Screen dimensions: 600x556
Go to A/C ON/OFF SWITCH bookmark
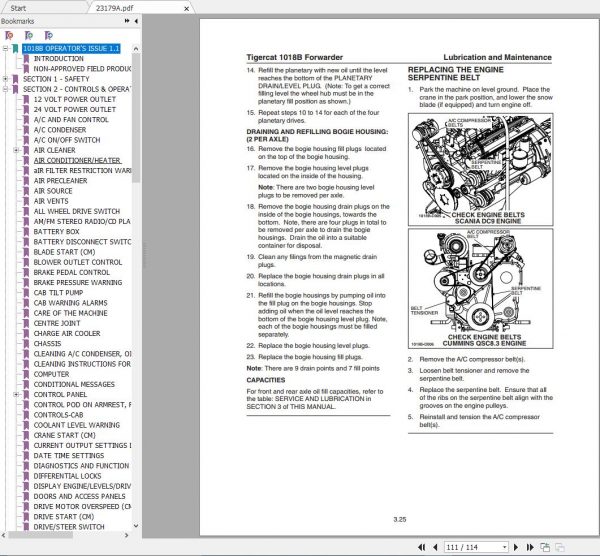67,140
